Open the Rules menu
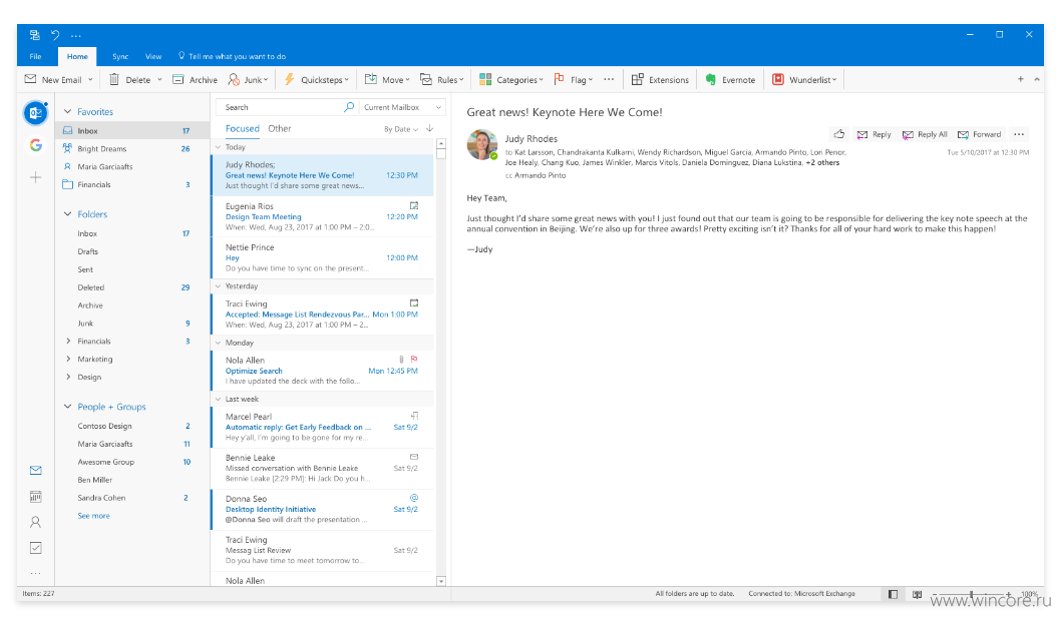Viewport: 1064px width, 620px height. 442,79
